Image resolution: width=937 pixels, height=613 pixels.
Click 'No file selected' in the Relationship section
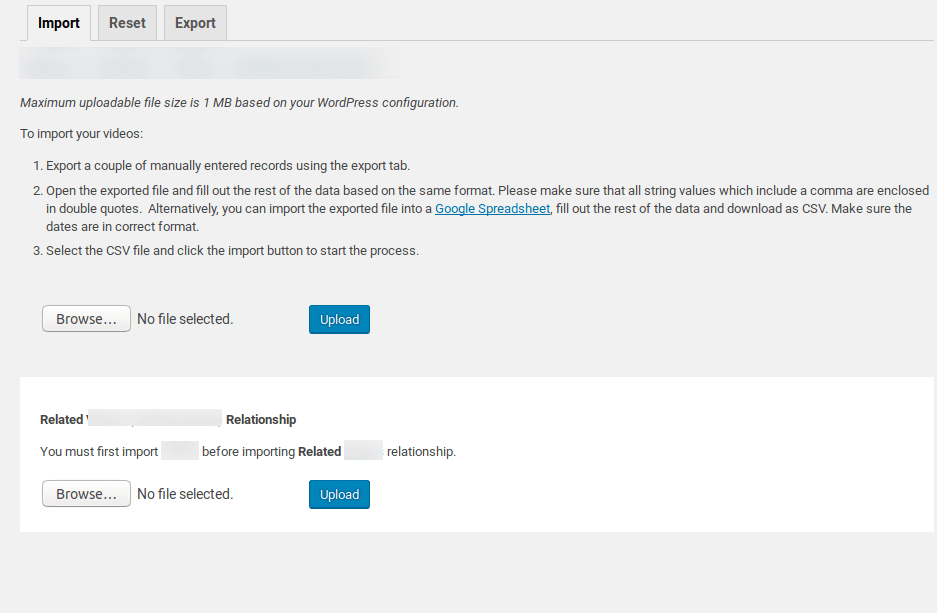pyautogui.click(x=185, y=494)
